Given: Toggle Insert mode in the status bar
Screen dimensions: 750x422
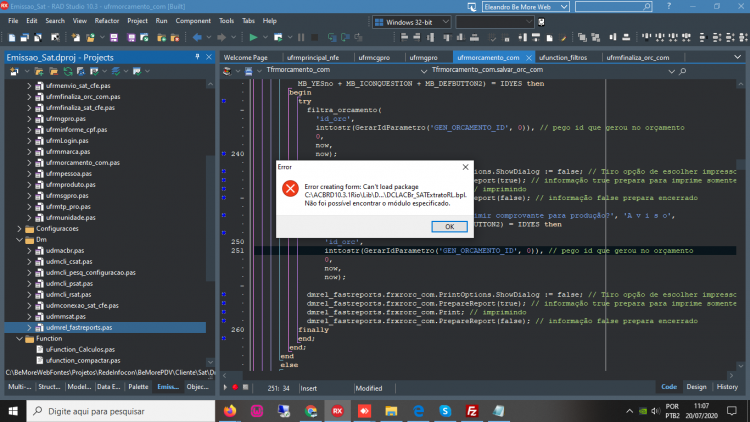Looking at the screenshot, I should coord(309,388).
